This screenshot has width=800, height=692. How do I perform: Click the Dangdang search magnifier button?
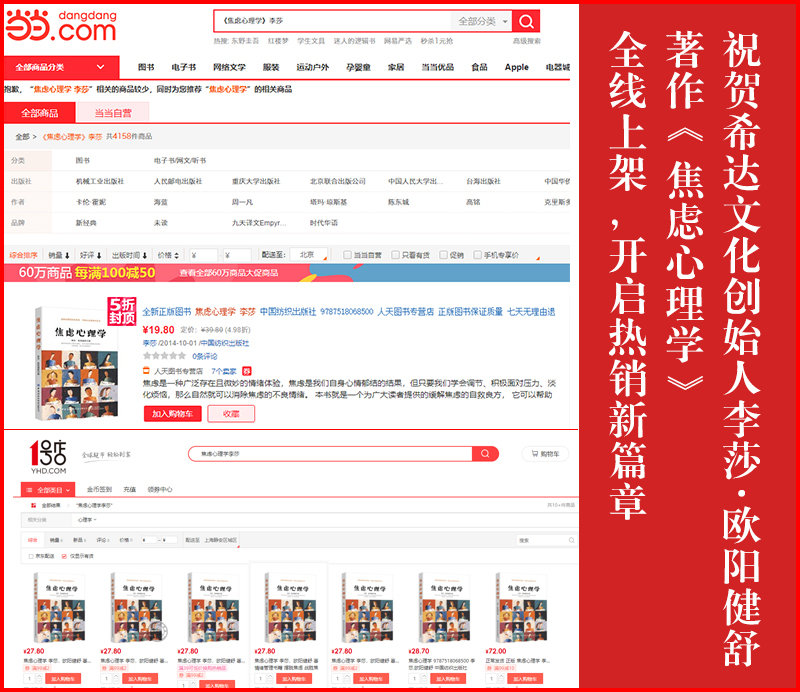(x=527, y=21)
